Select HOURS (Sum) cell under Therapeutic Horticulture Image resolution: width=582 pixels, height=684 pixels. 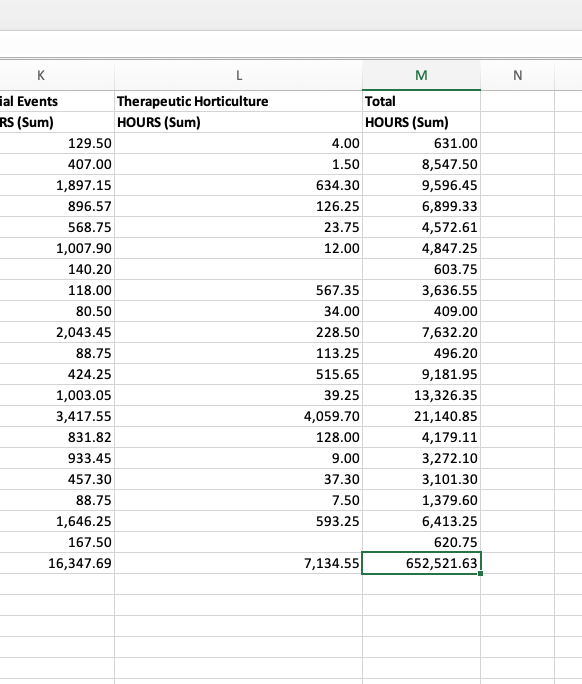click(239, 122)
